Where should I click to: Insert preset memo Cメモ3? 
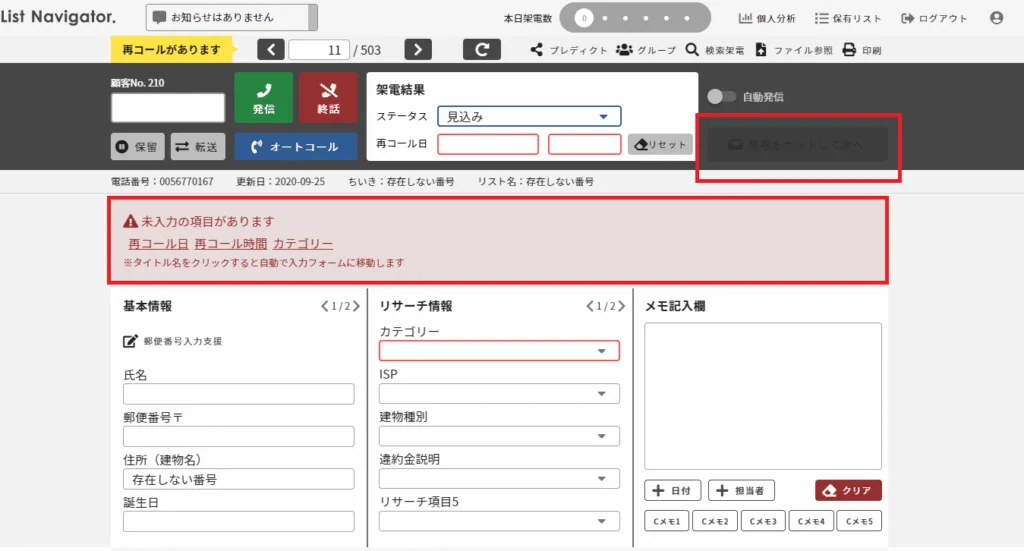(x=763, y=521)
